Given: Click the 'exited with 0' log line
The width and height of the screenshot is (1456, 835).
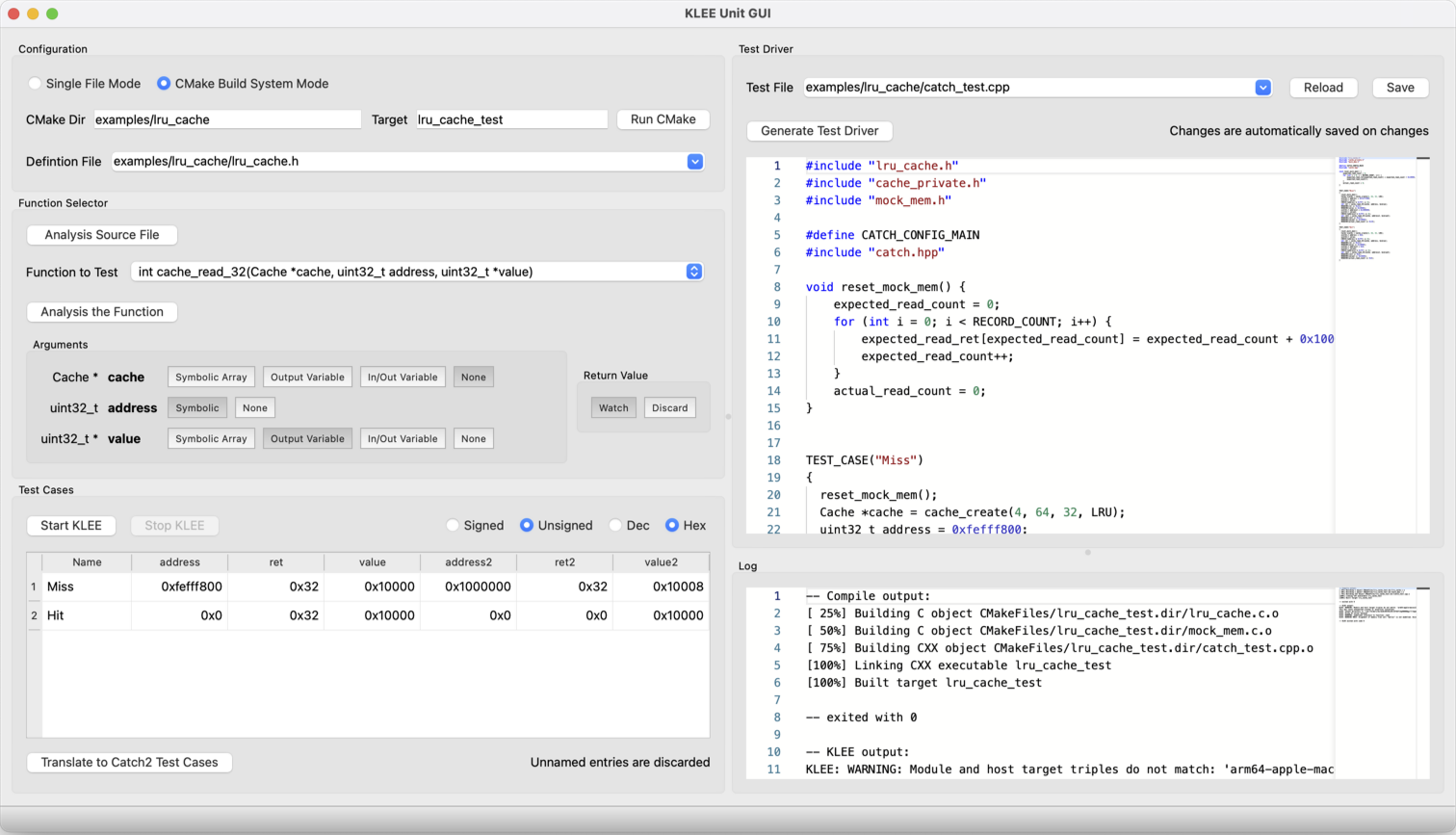Looking at the screenshot, I should [x=862, y=718].
